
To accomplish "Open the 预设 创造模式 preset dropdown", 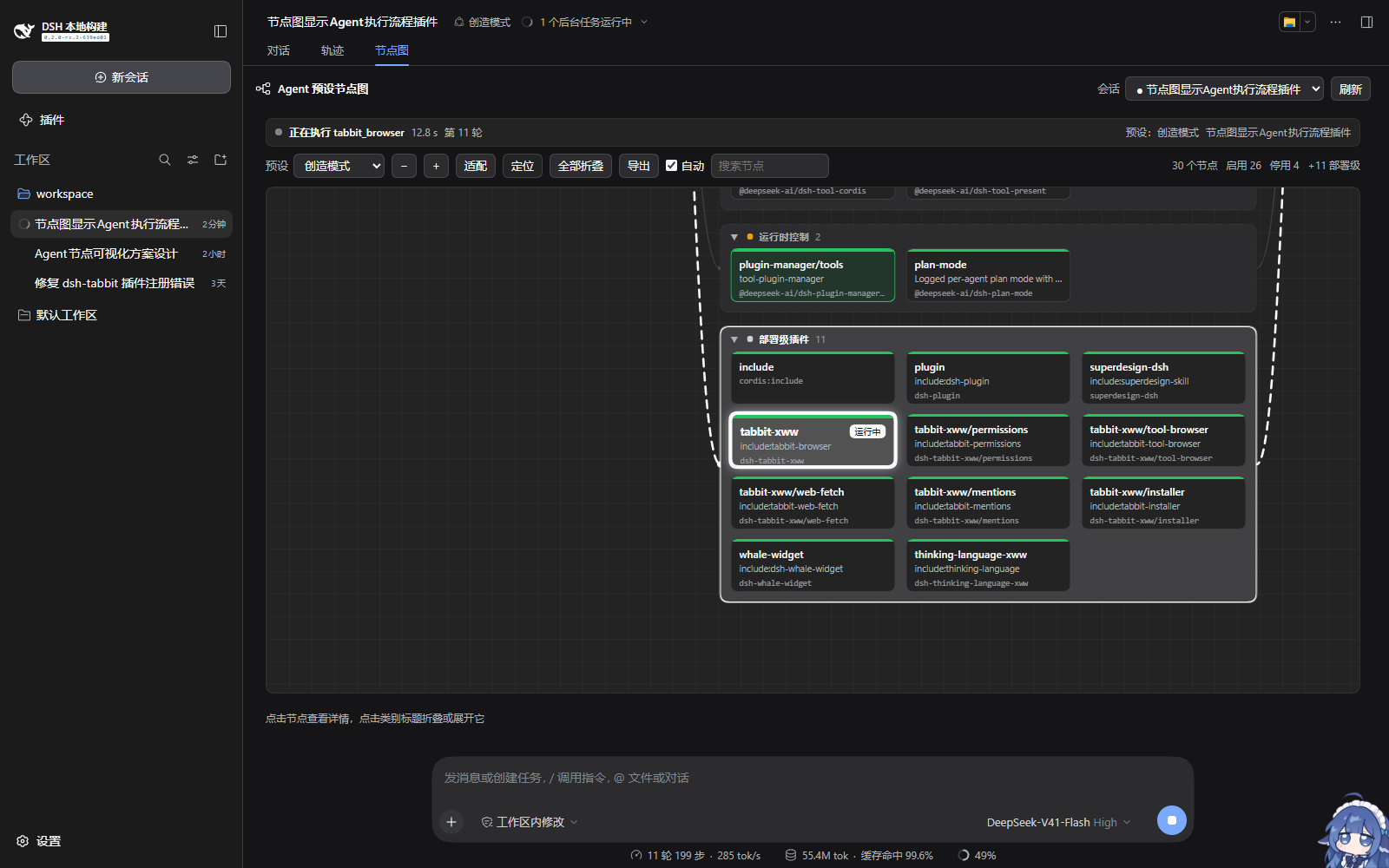I will click(339, 166).
